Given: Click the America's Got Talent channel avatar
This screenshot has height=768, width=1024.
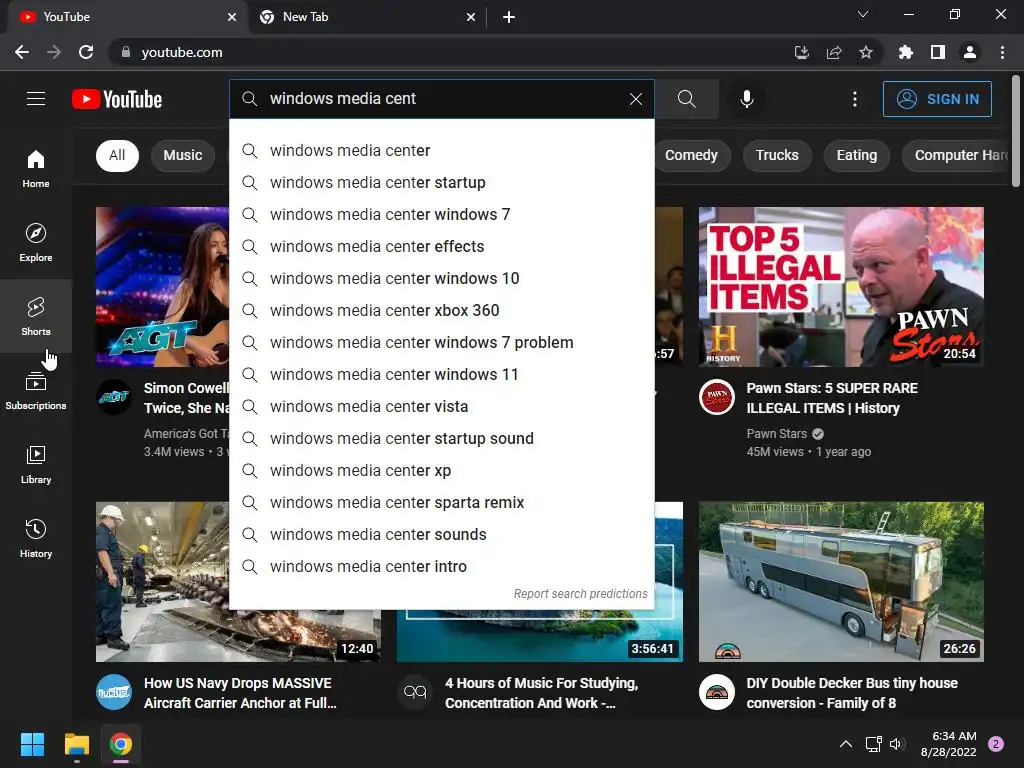Looking at the screenshot, I should pos(114,396).
